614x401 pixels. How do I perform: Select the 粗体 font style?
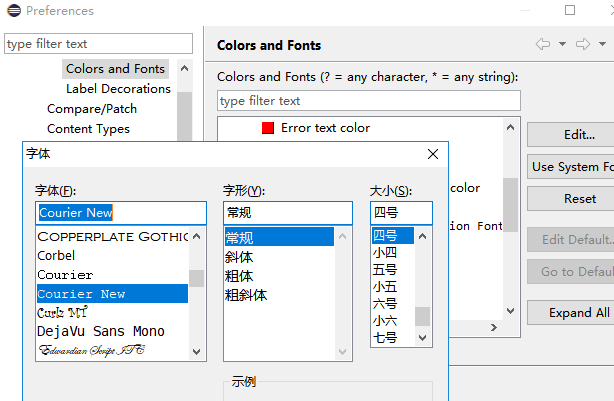[240, 275]
